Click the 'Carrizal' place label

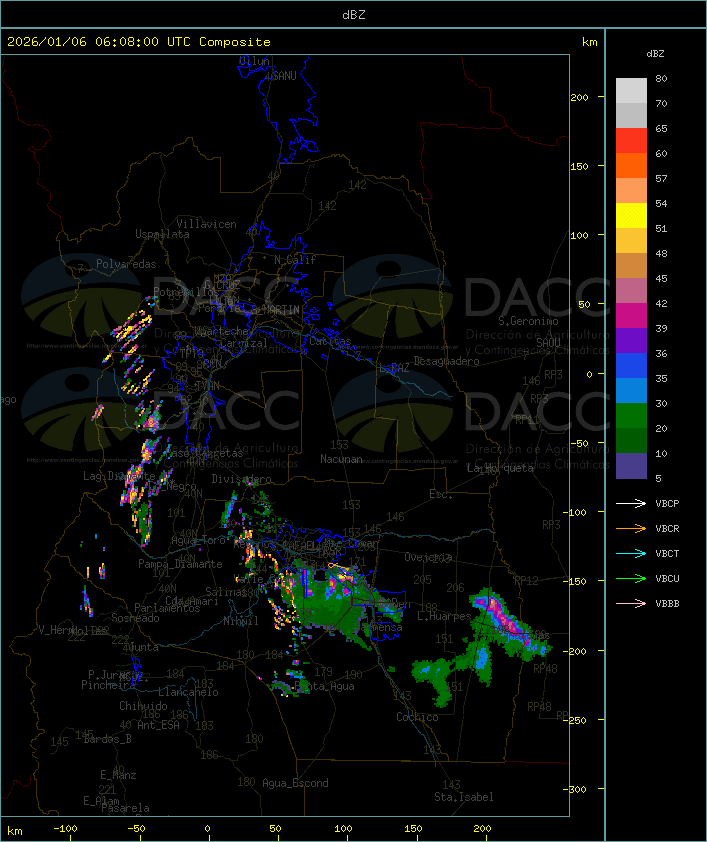point(244,343)
